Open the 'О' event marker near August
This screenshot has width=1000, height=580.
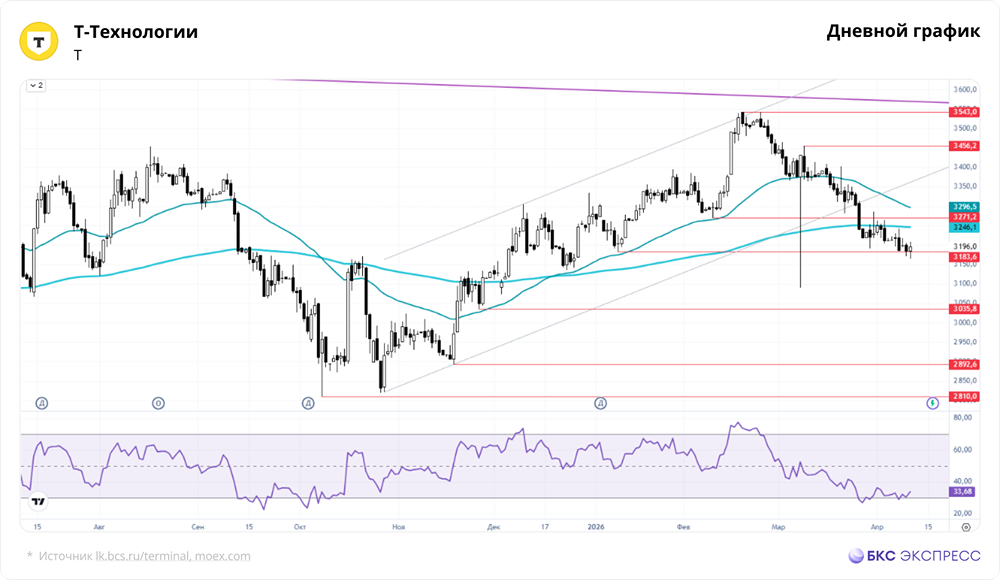click(158, 403)
